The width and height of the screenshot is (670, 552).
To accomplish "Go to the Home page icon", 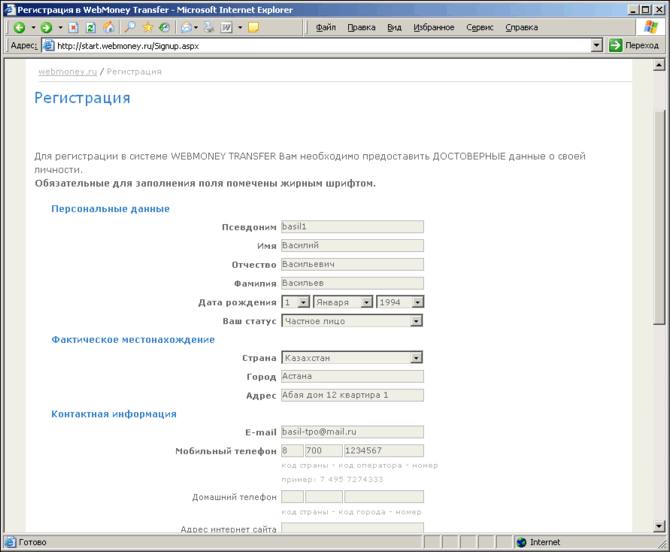I will point(109,27).
